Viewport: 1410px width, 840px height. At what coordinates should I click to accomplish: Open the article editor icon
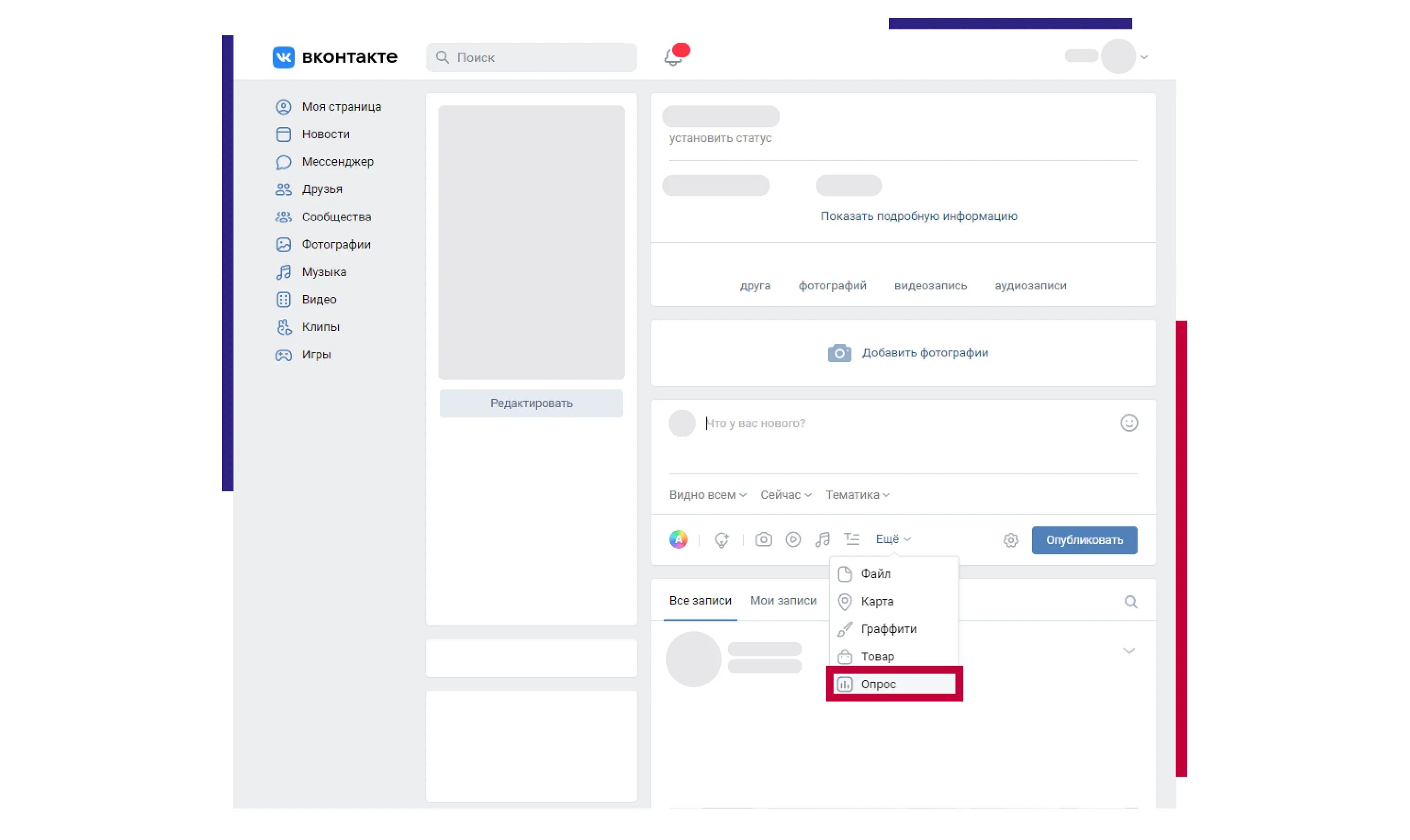(852, 539)
